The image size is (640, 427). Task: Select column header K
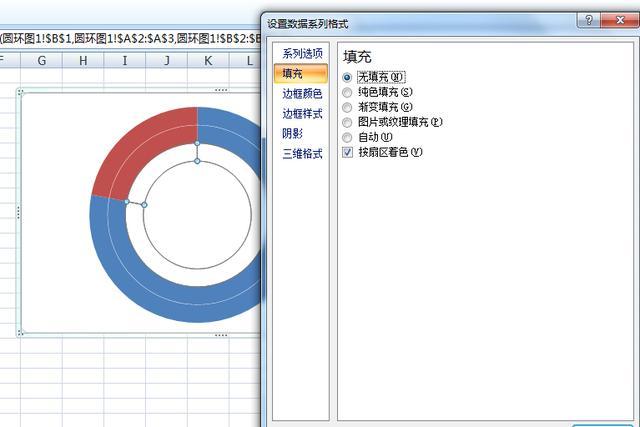click(x=208, y=60)
